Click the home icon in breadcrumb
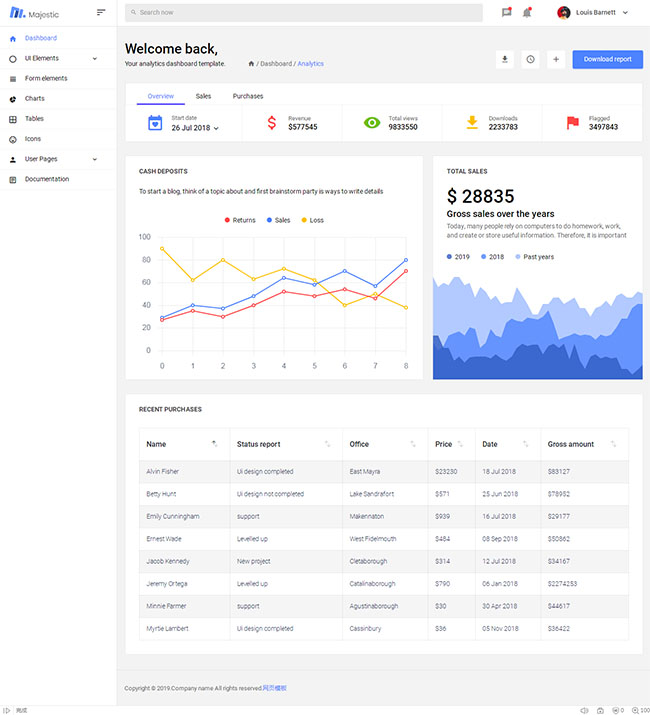650x715 pixels. (x=251, y=64)
